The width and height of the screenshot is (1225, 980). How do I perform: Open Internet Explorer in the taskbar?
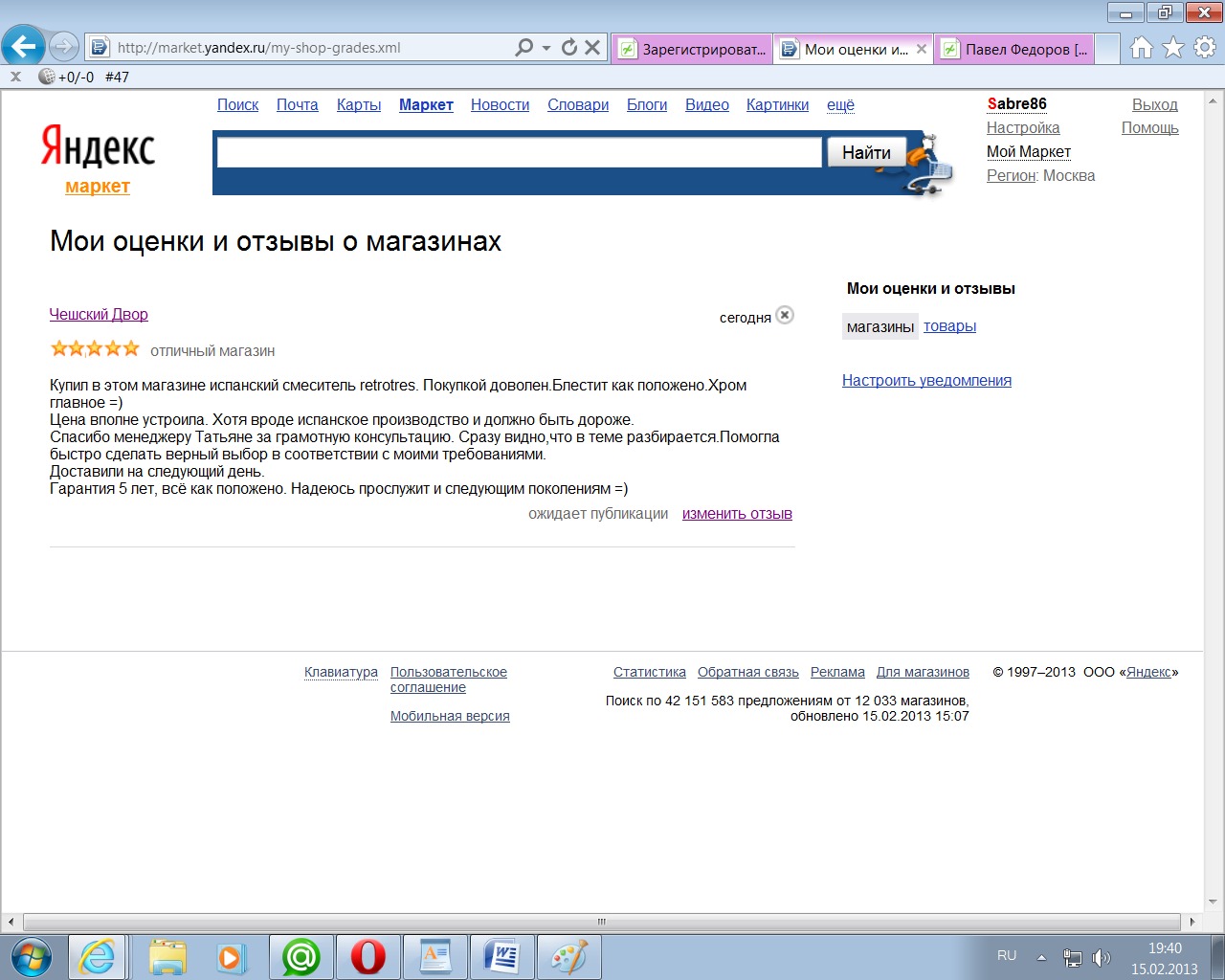[x=97, y=957]
